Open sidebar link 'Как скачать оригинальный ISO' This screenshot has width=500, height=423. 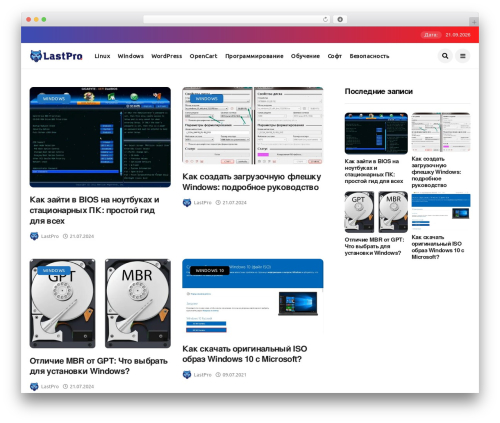[x=438, y=247]
